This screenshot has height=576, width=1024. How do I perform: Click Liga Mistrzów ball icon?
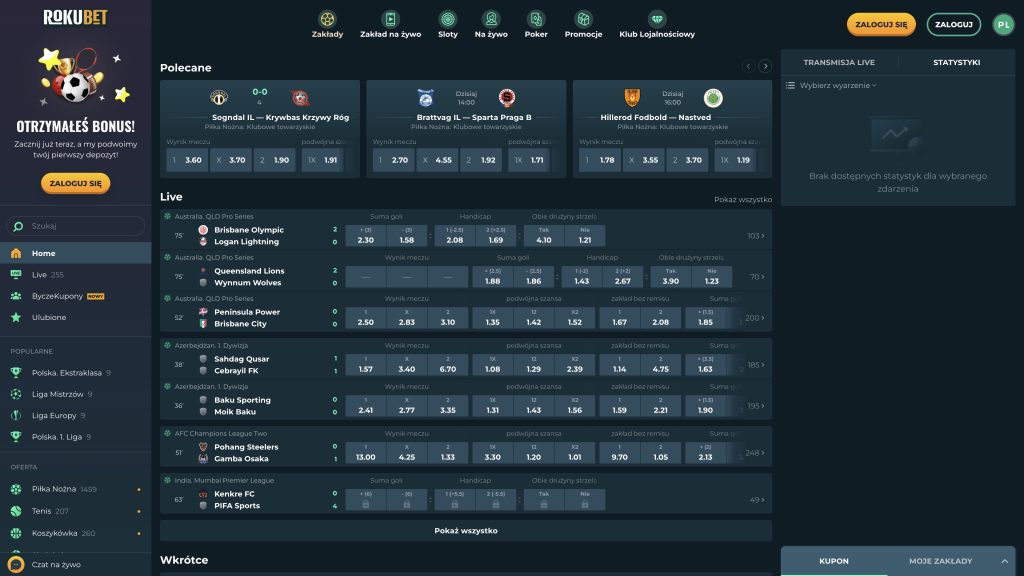(16, 394)
